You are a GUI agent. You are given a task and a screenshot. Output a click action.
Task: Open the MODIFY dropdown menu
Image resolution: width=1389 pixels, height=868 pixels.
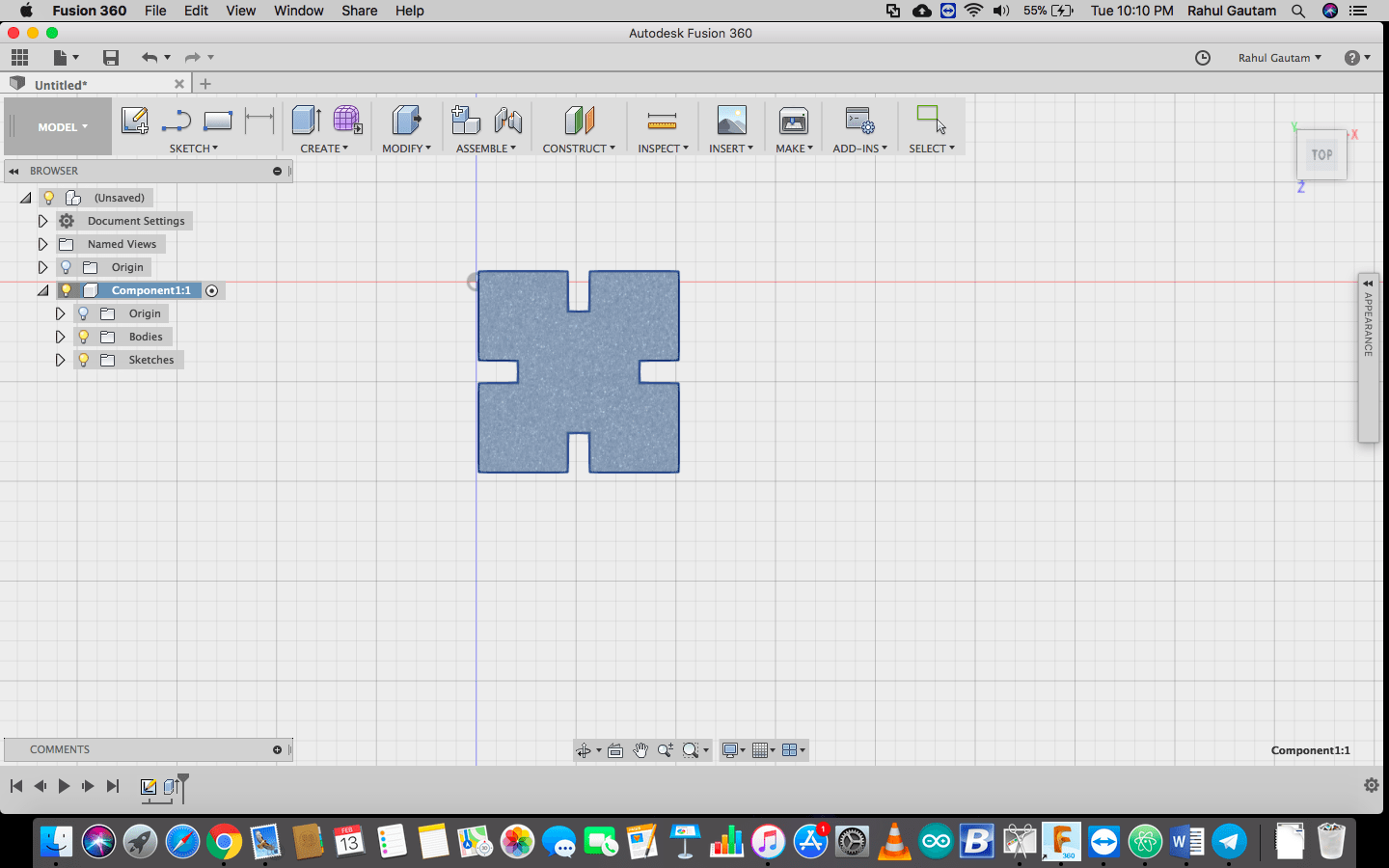point(406,149)
